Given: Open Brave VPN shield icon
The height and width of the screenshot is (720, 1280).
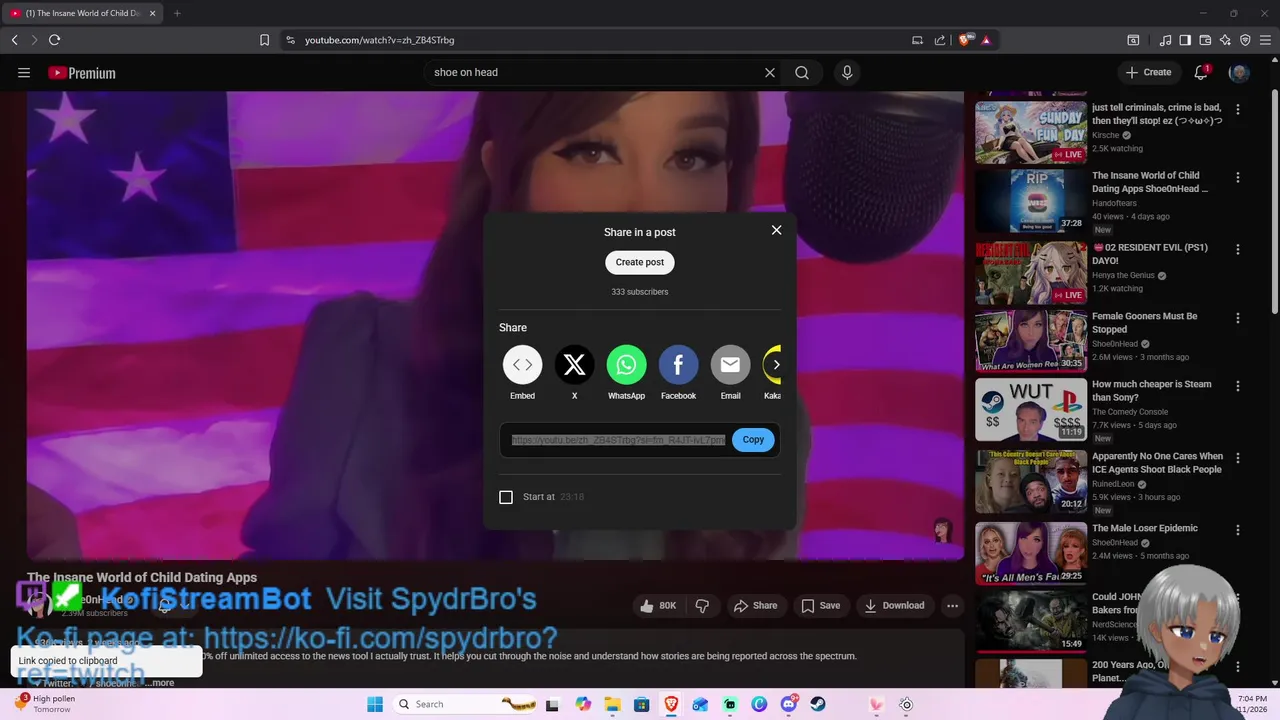Looking at the screenshot, I should click(1245, 40).
